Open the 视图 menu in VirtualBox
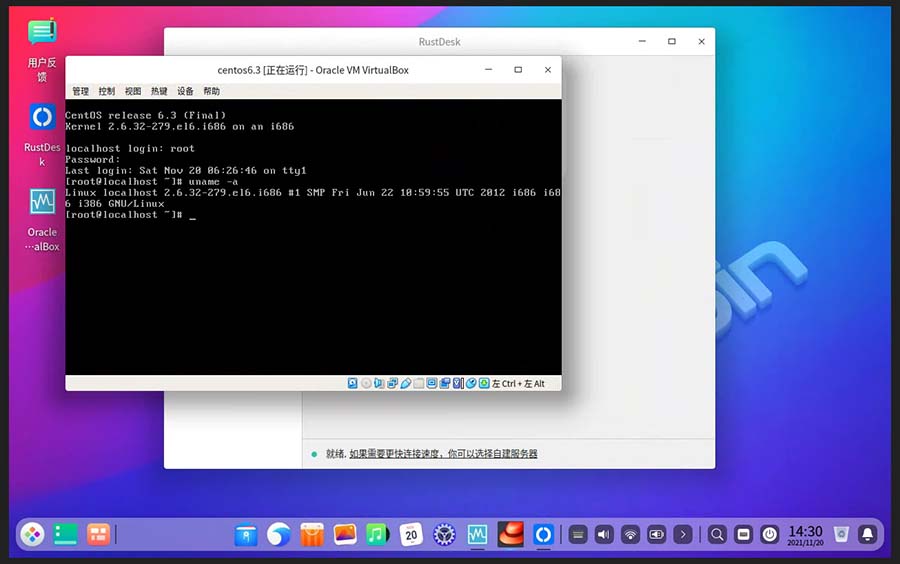 133,91
